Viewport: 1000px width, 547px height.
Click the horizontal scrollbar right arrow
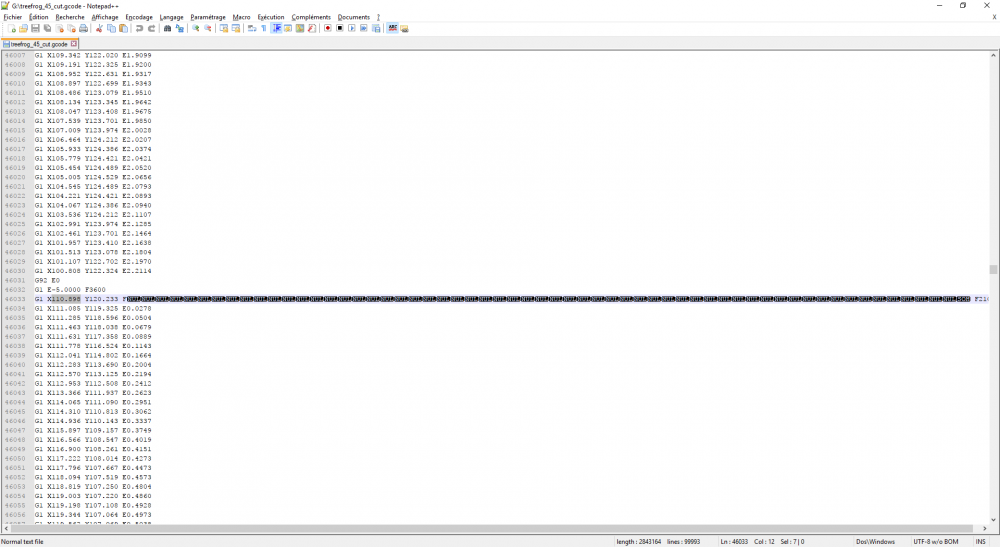[985, 528]
